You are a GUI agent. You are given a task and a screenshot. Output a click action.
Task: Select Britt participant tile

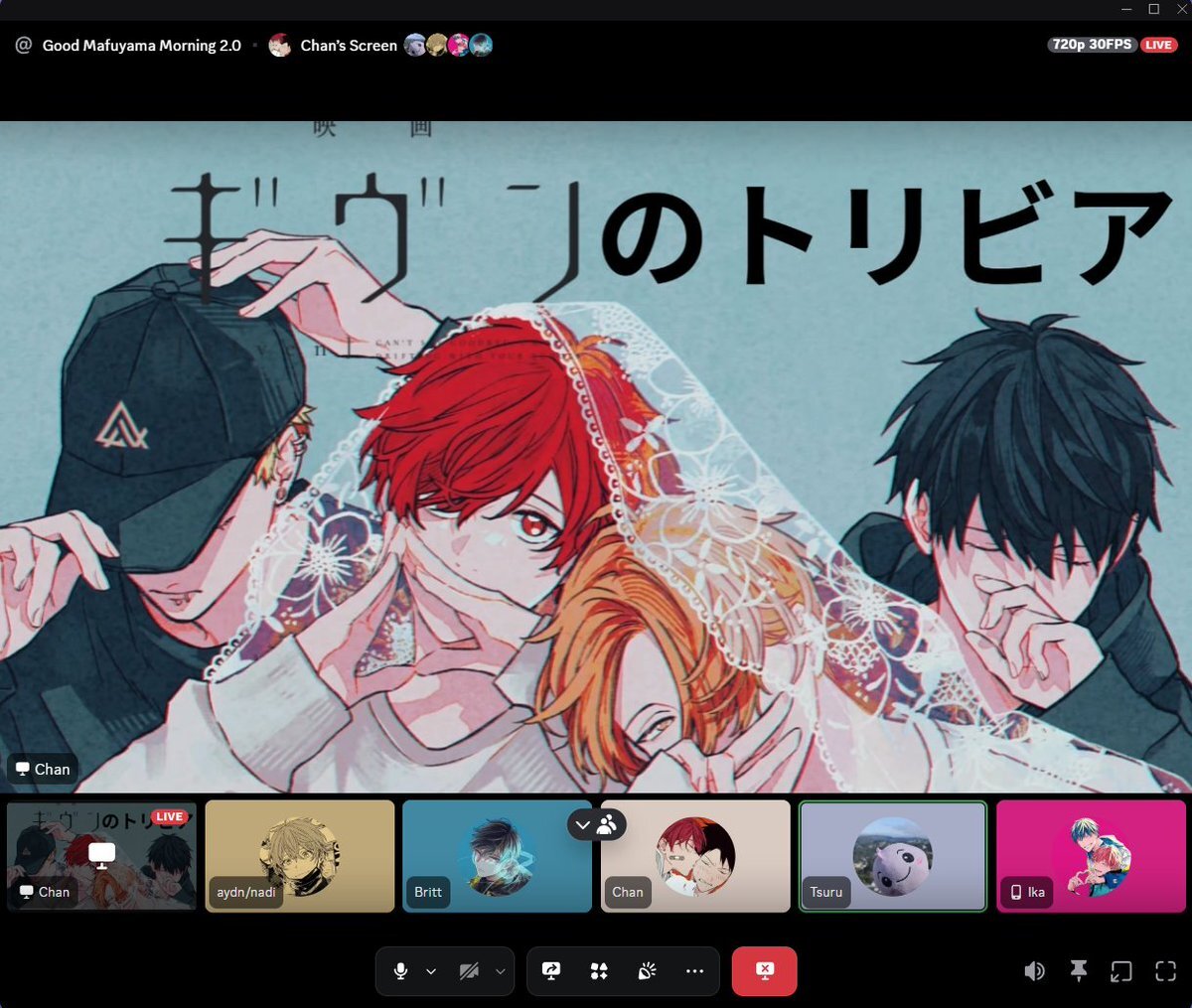[498, 856]
